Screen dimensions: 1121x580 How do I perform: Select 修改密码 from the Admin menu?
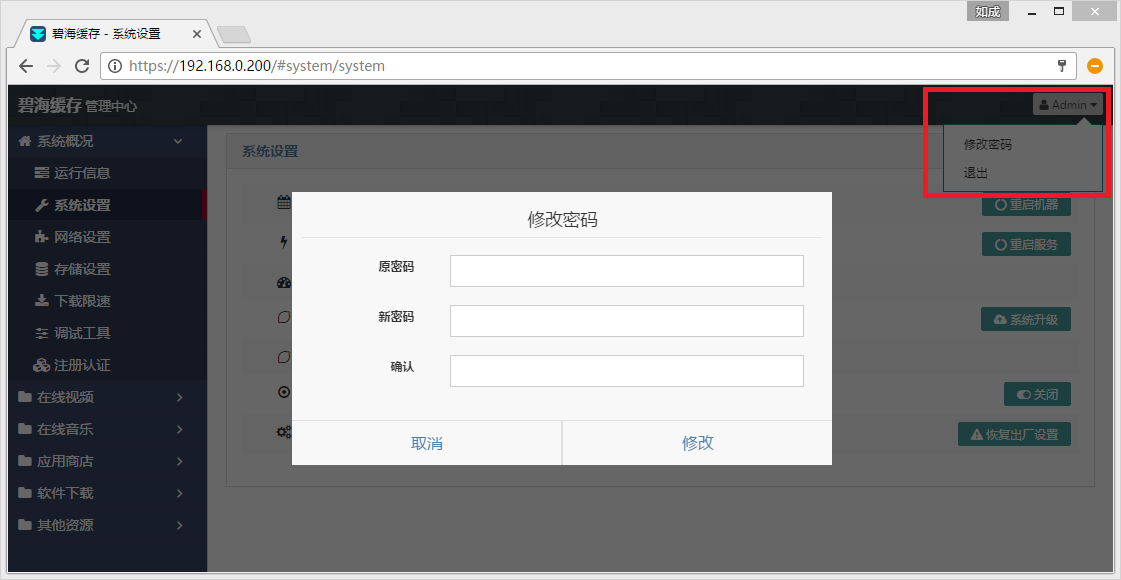tap(988, 145)
